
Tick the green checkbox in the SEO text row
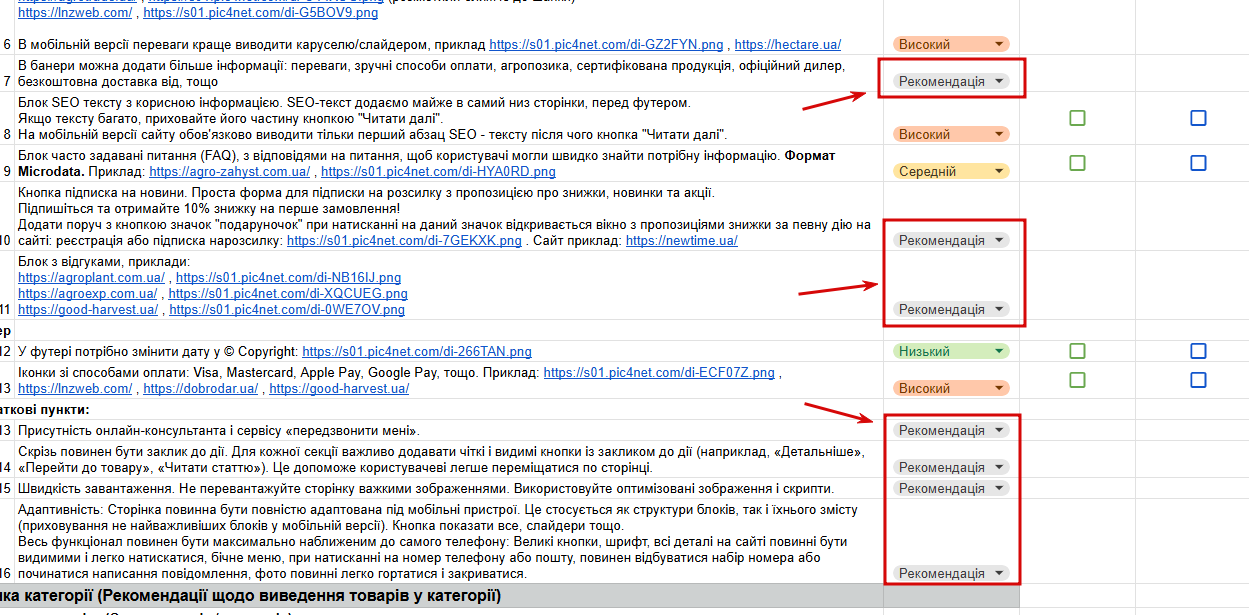point(1077,118)
